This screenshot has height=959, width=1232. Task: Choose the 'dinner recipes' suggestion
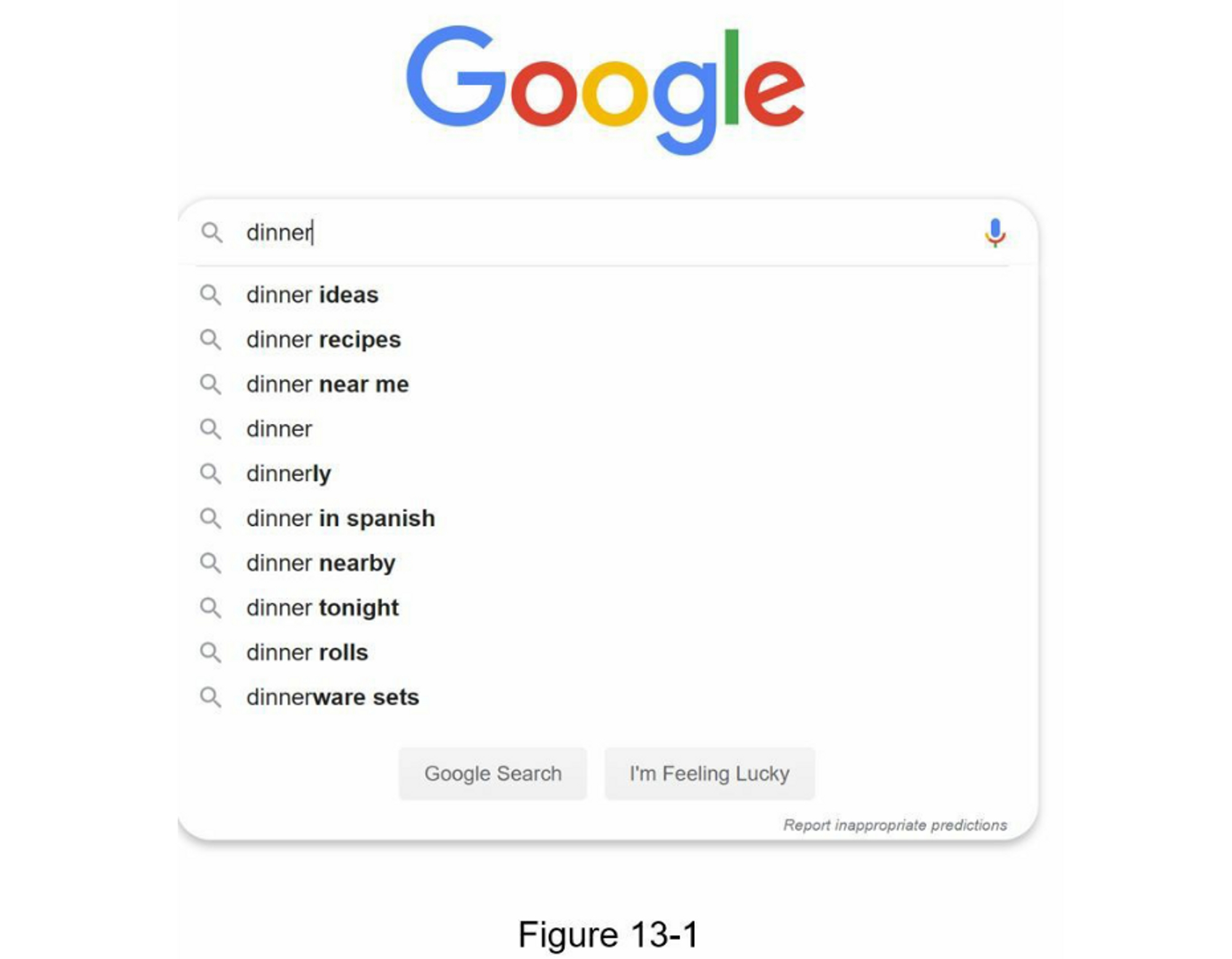pos(323,339)
